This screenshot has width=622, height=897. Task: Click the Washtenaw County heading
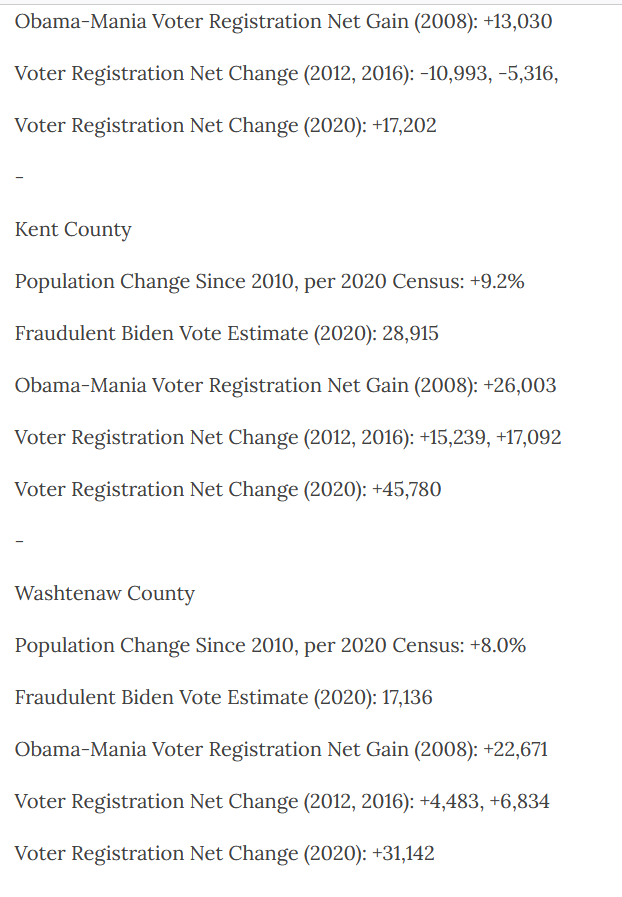[x=104, y=594]
